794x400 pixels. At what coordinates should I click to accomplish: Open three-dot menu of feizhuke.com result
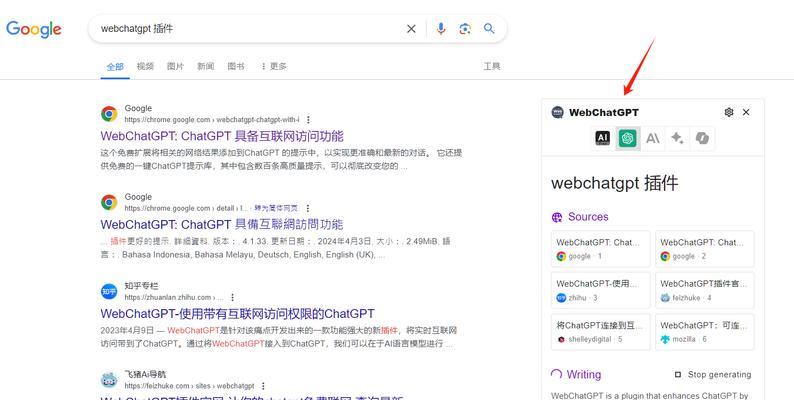coord(263,386)
